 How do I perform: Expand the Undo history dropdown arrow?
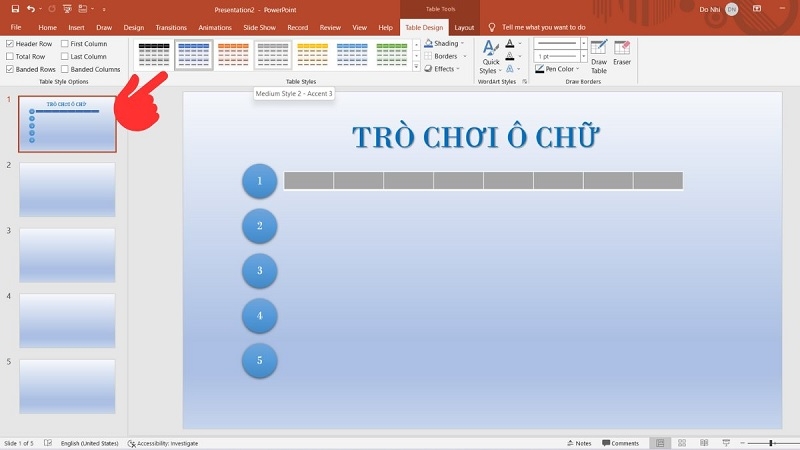[41, 9]
